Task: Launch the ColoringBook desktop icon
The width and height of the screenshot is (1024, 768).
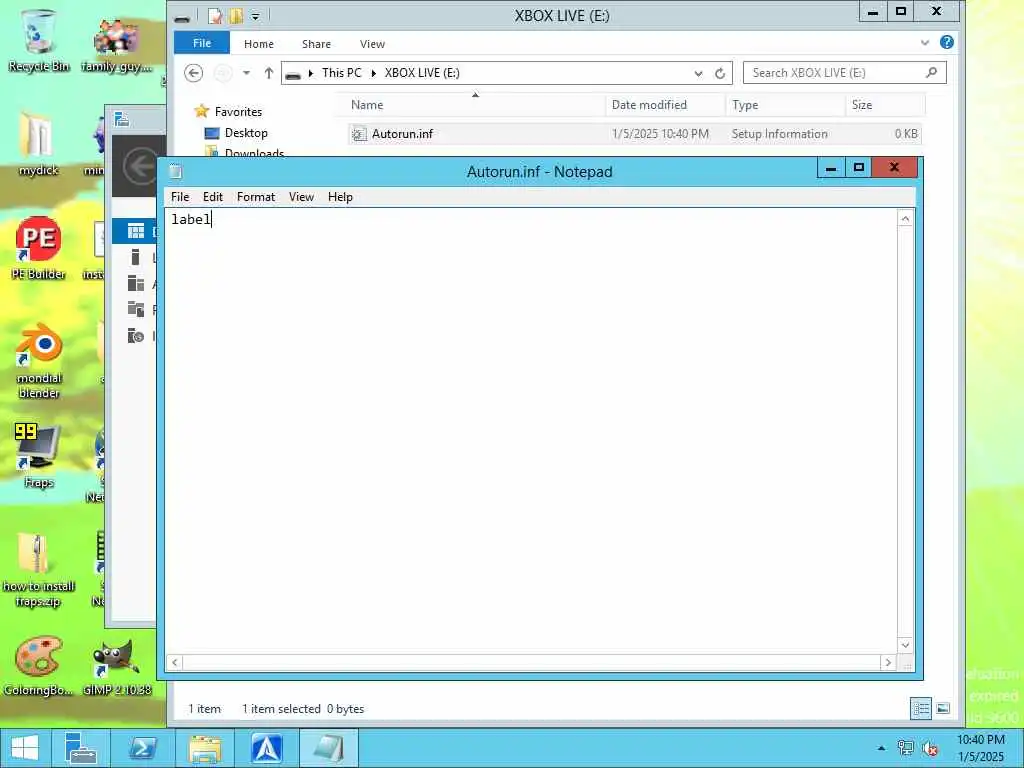Action: tap(39, 666)
